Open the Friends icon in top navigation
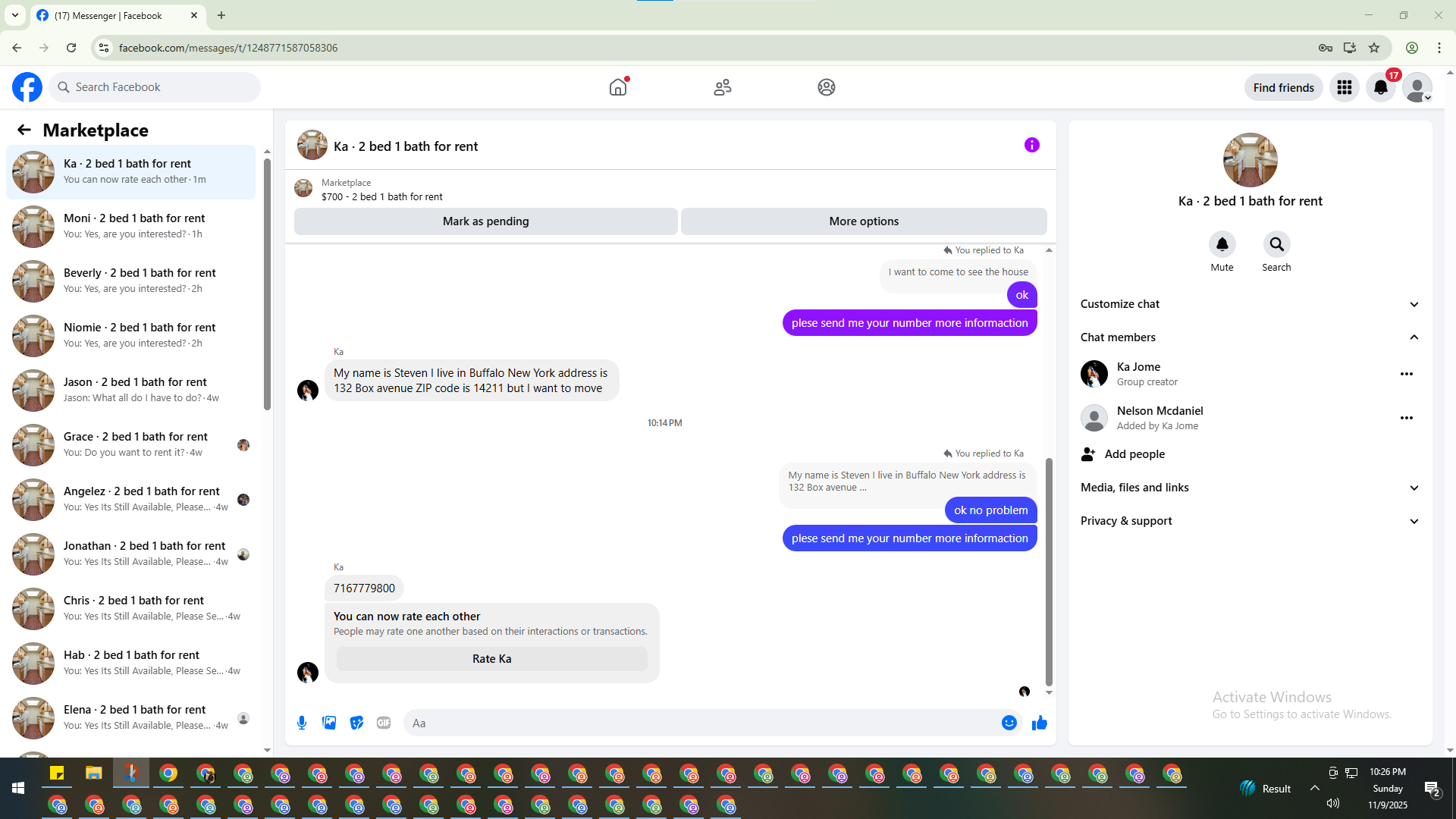Image resolution: width=1456 pixels, height=819 pixels. [x=723, y=87]
